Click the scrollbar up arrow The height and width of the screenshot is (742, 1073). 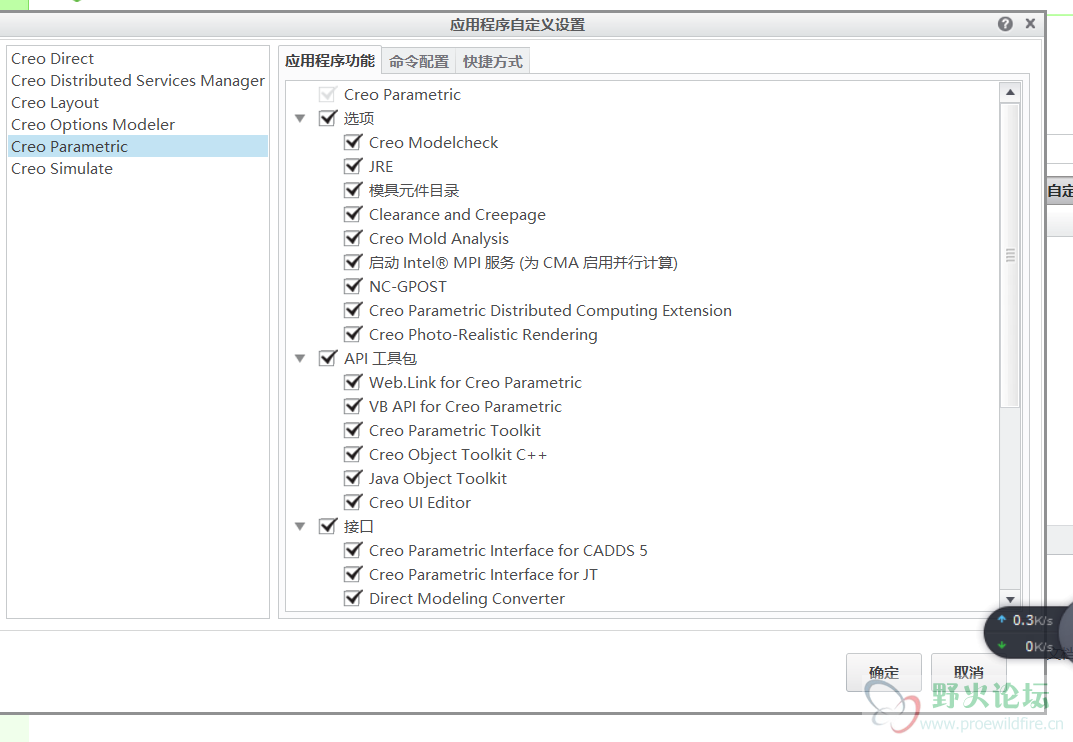click(1010, 92)
